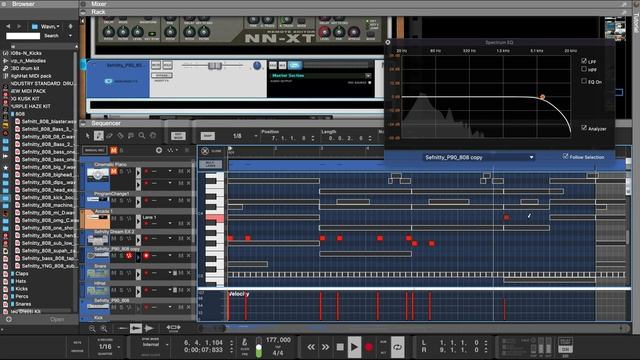The height and width of the screenshot is (360, 640).
Task: Open the snap value 1/8 dropdown
Action: pos(256,136)
